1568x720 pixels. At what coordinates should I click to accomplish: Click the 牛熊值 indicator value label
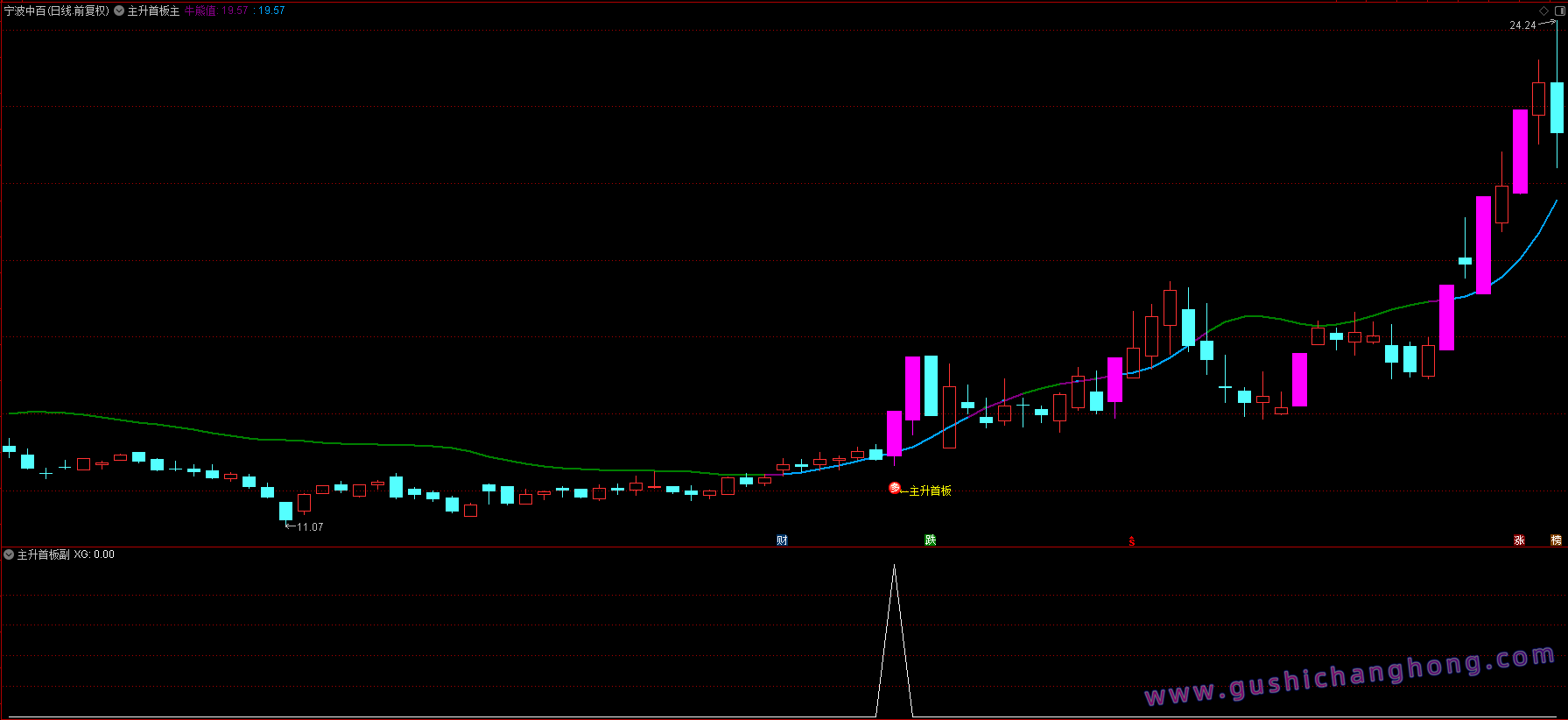click(200, 11)
